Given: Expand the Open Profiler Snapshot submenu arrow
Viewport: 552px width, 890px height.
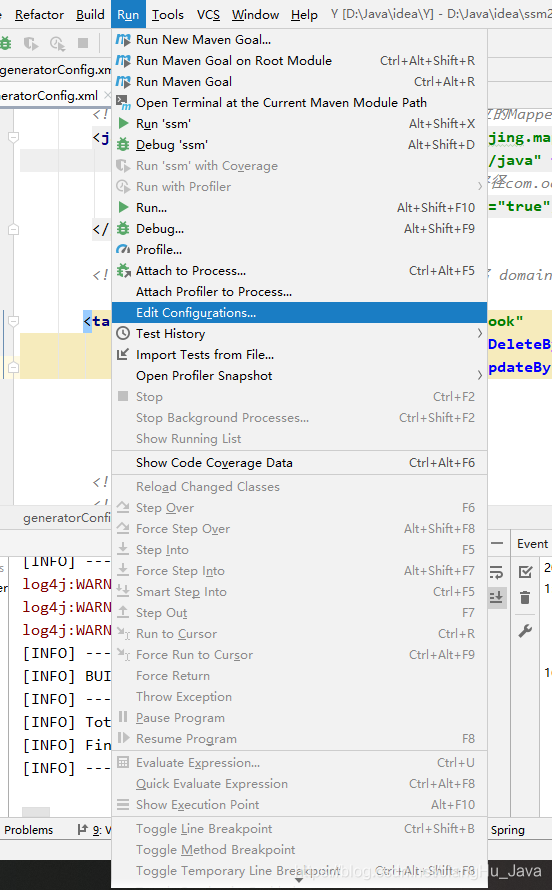Looking at the screenshot, I should [x=479, y=375].
